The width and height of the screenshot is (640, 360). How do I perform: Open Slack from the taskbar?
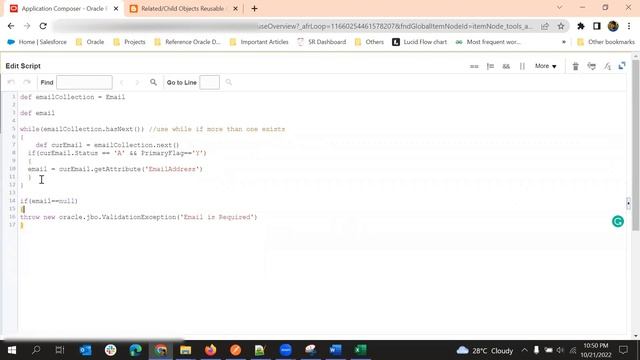pyautogui.click(x=111, y=350)
